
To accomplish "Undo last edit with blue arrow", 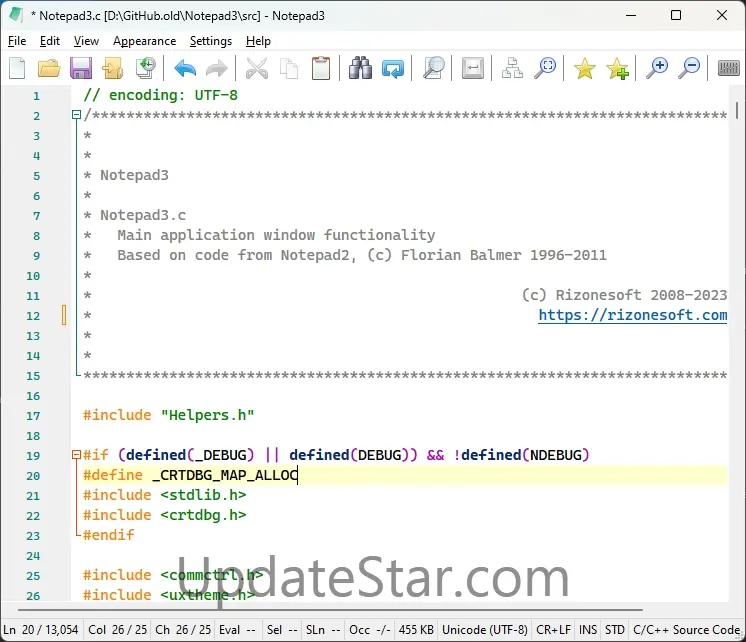I will pos(185,69).
